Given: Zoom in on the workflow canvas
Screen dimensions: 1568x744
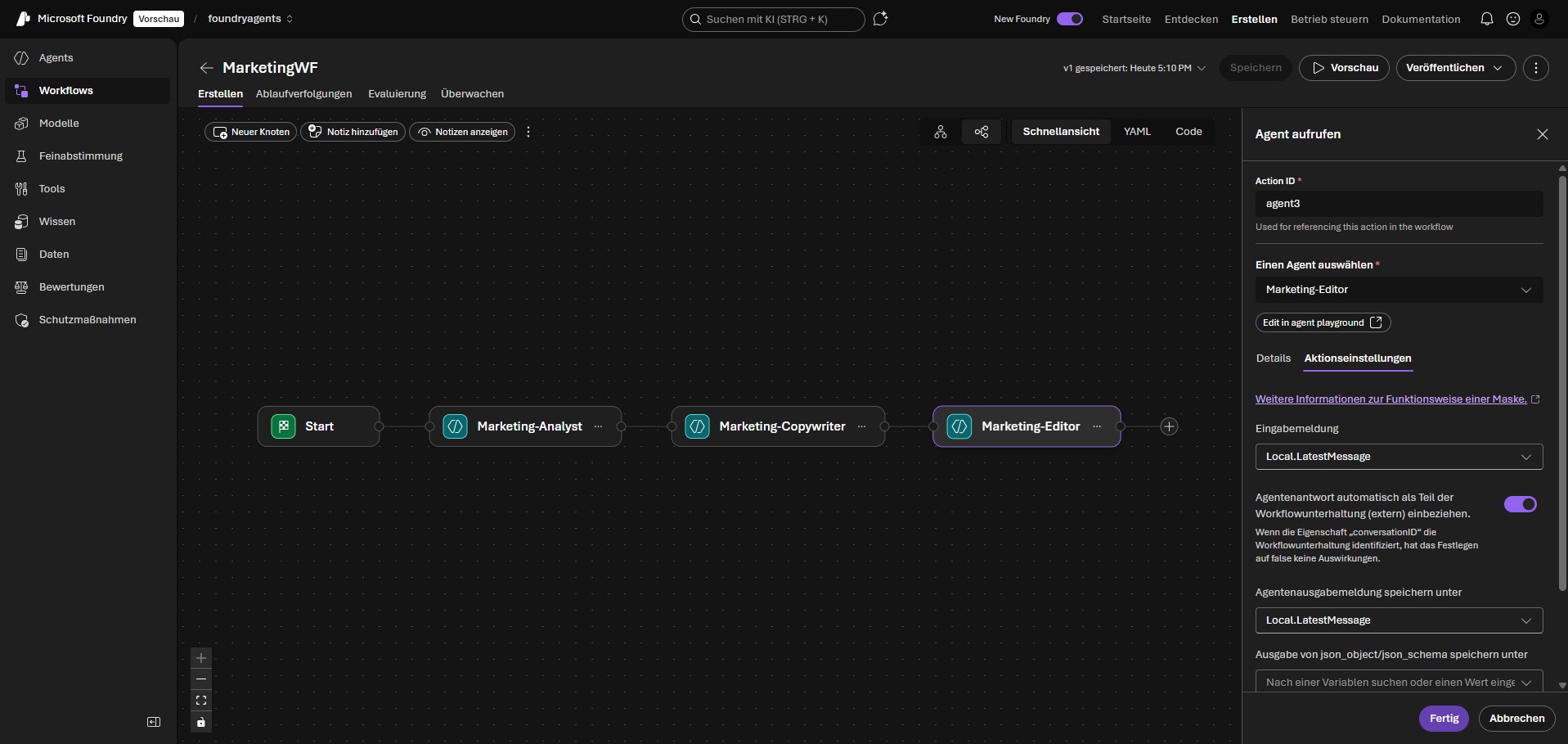Looking at the screenshot, I should 200,659.
